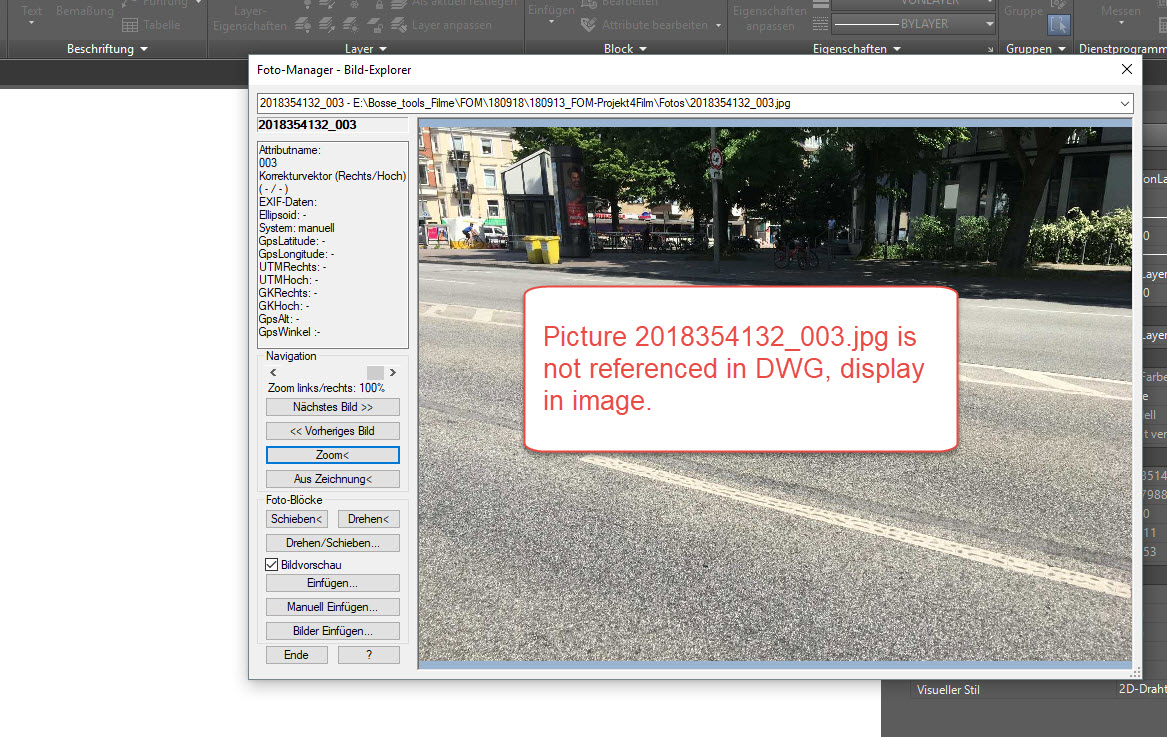Image resolution: width=1167 pixels, height=737 pixels.
Task: Click the Eigenschaften panel dialog launcher arrow
Action: pos(990,49)
